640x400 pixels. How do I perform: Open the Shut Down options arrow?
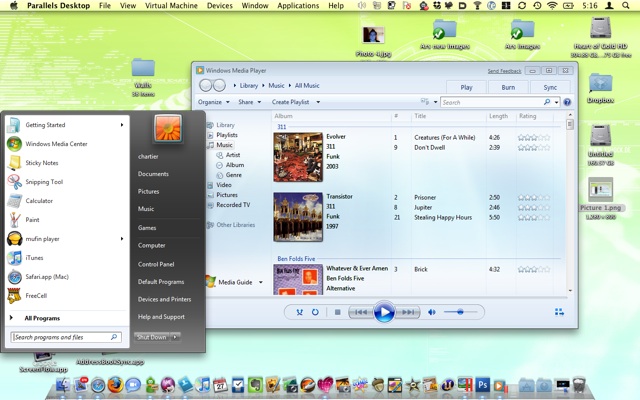pos(175,337)
